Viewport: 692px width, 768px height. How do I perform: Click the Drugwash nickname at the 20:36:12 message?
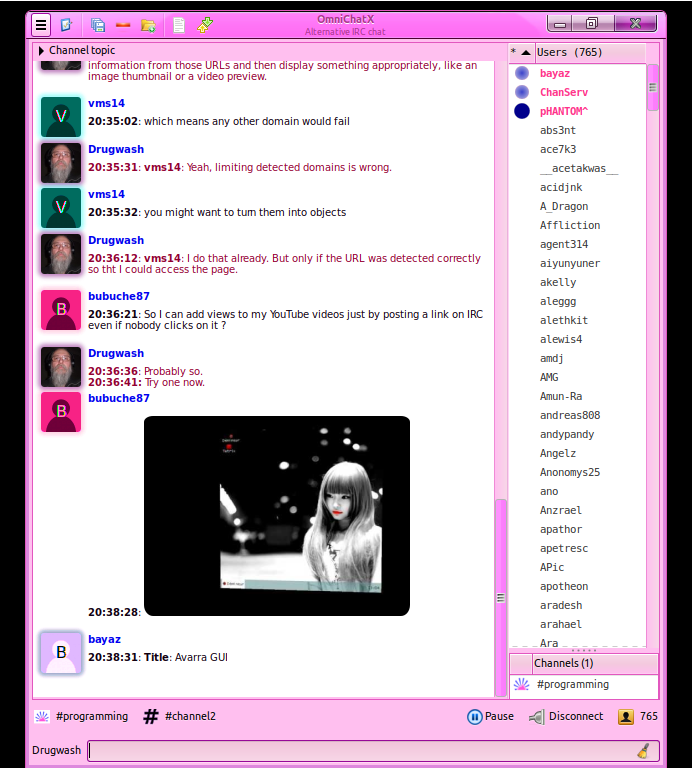coord(116,240)
